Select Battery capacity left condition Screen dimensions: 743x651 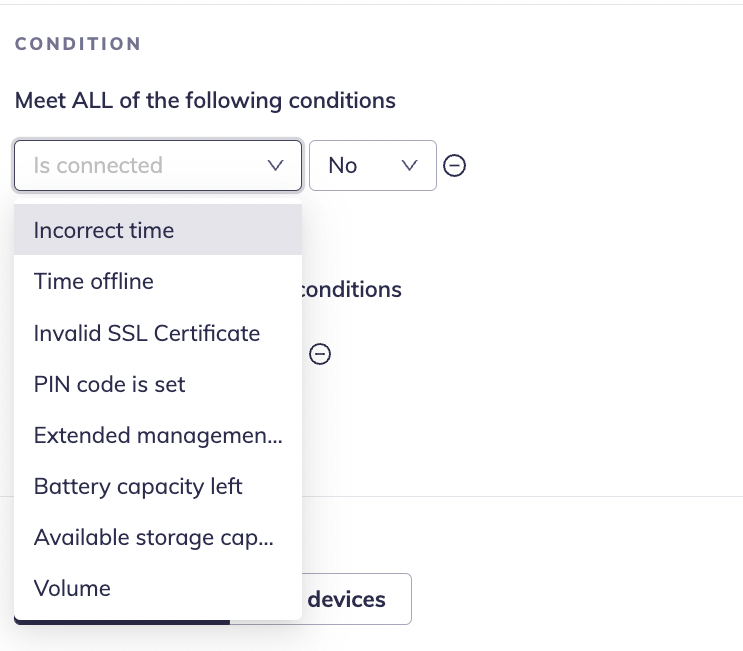click(x=138, y=486)
